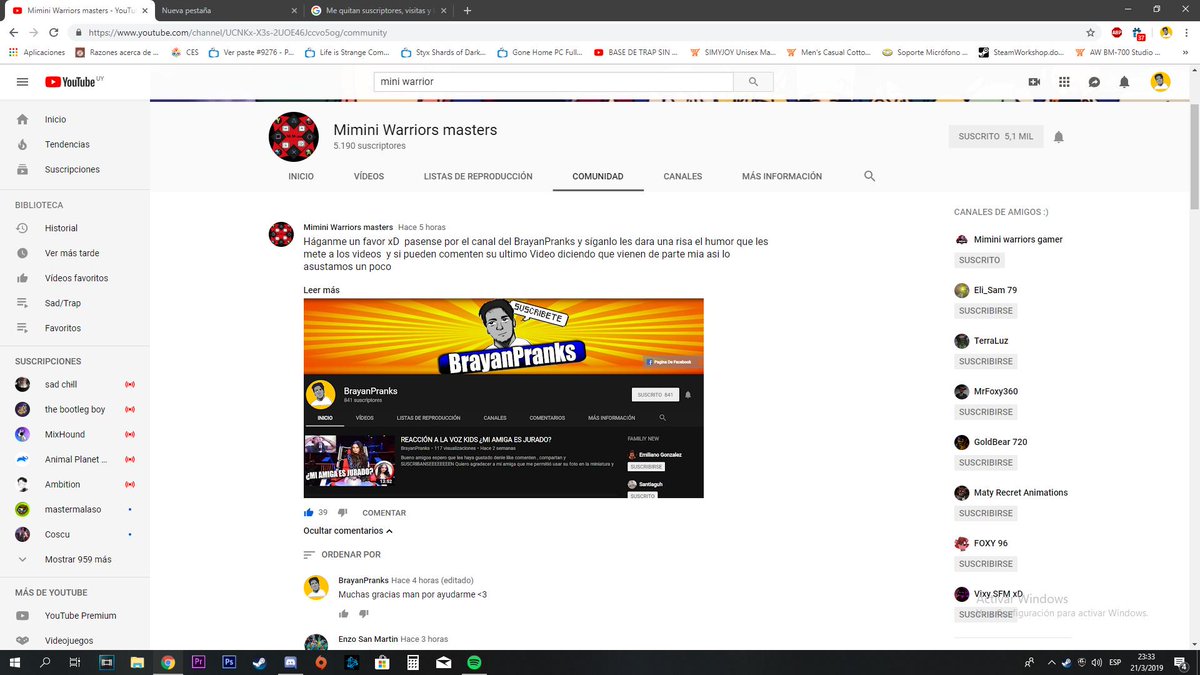Open the BrayanPranks post image
The height and width of the screenshot is (675, 1200).
503,398
